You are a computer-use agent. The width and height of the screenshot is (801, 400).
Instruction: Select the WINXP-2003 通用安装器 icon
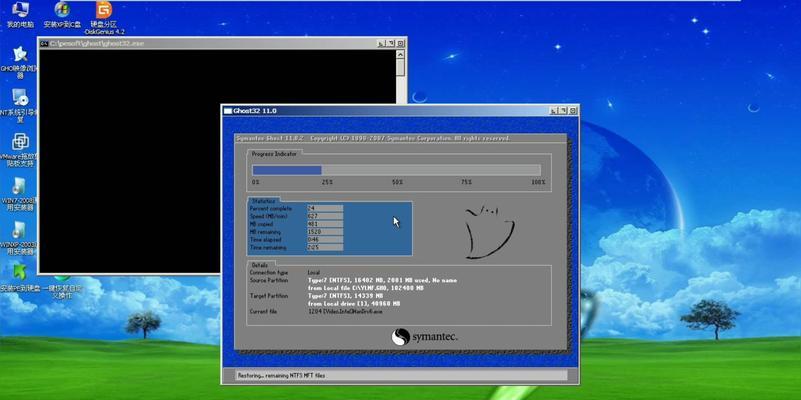[x=19, y=238]
